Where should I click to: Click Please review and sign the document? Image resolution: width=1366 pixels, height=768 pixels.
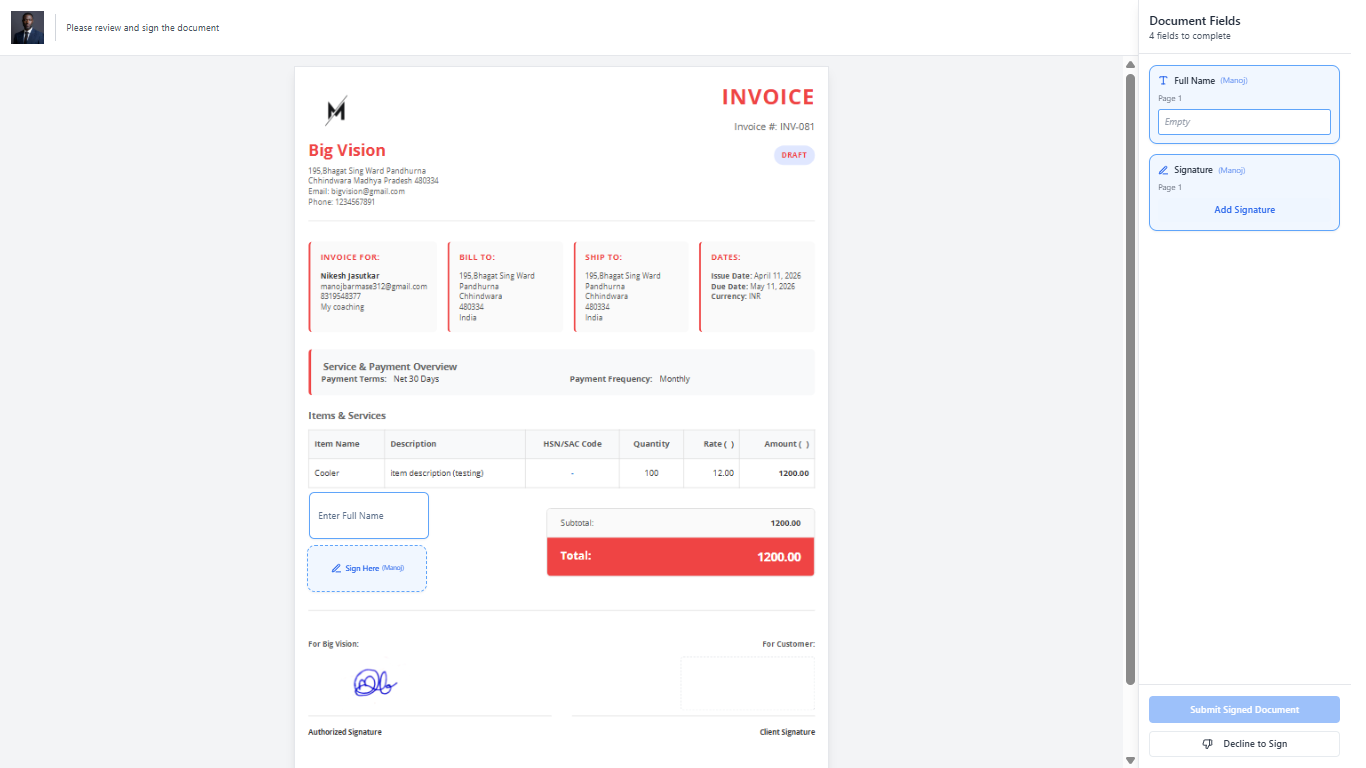click(x=143, y=28)
